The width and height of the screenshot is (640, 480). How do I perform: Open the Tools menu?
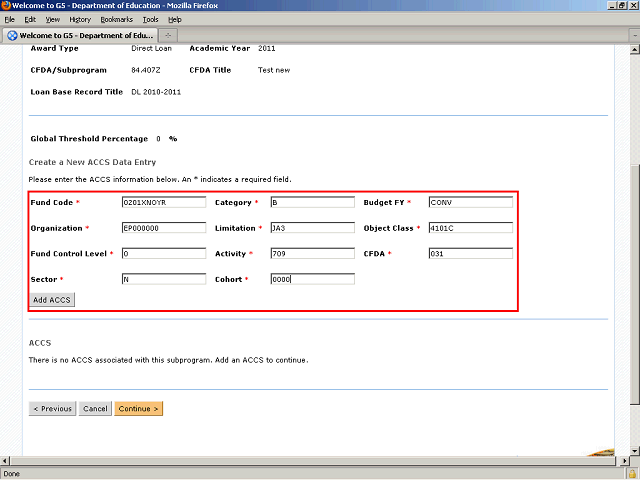coord(150,19)
